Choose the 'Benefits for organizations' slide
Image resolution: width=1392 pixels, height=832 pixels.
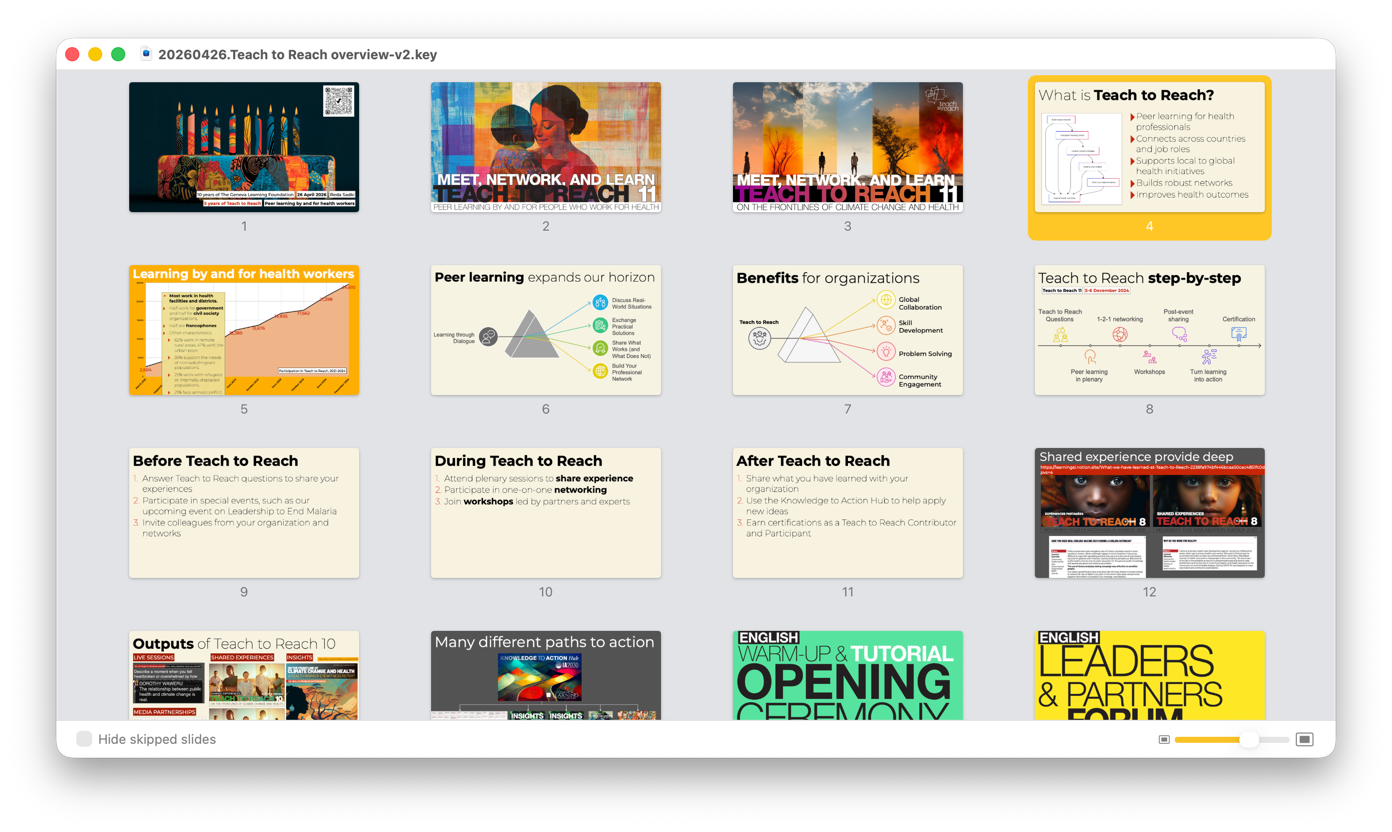click(x=848, y=330)
